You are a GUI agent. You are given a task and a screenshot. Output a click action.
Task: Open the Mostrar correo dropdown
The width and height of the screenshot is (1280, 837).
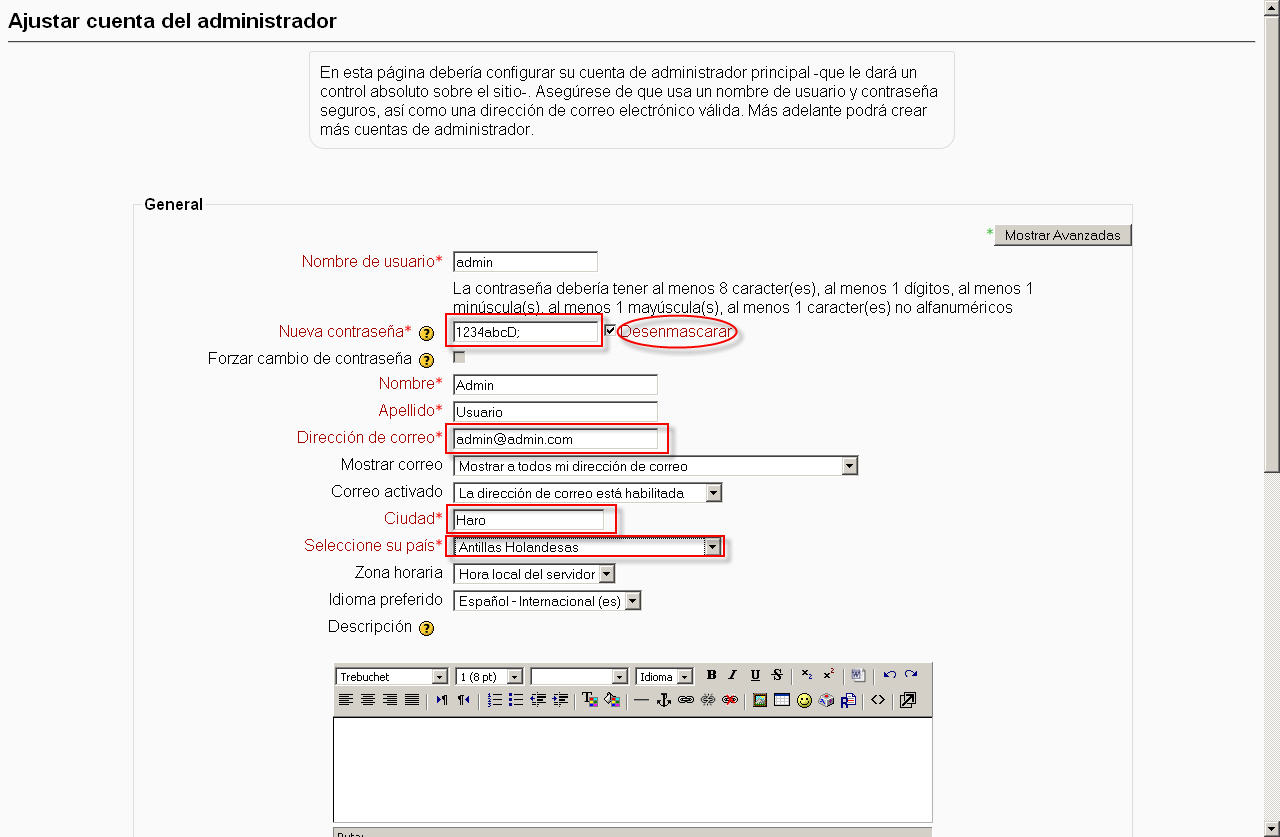[849, 466]
